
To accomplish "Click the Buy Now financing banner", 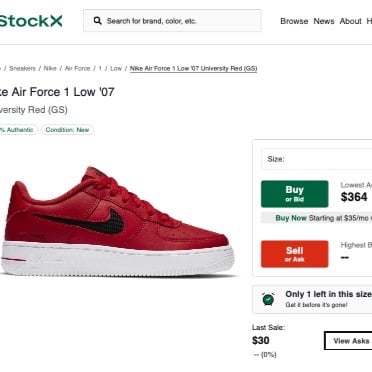I will (x=316, y=218).
